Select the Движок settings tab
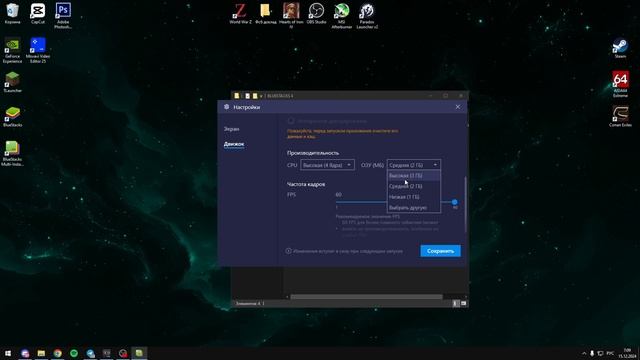 click(x=234, y=144)
